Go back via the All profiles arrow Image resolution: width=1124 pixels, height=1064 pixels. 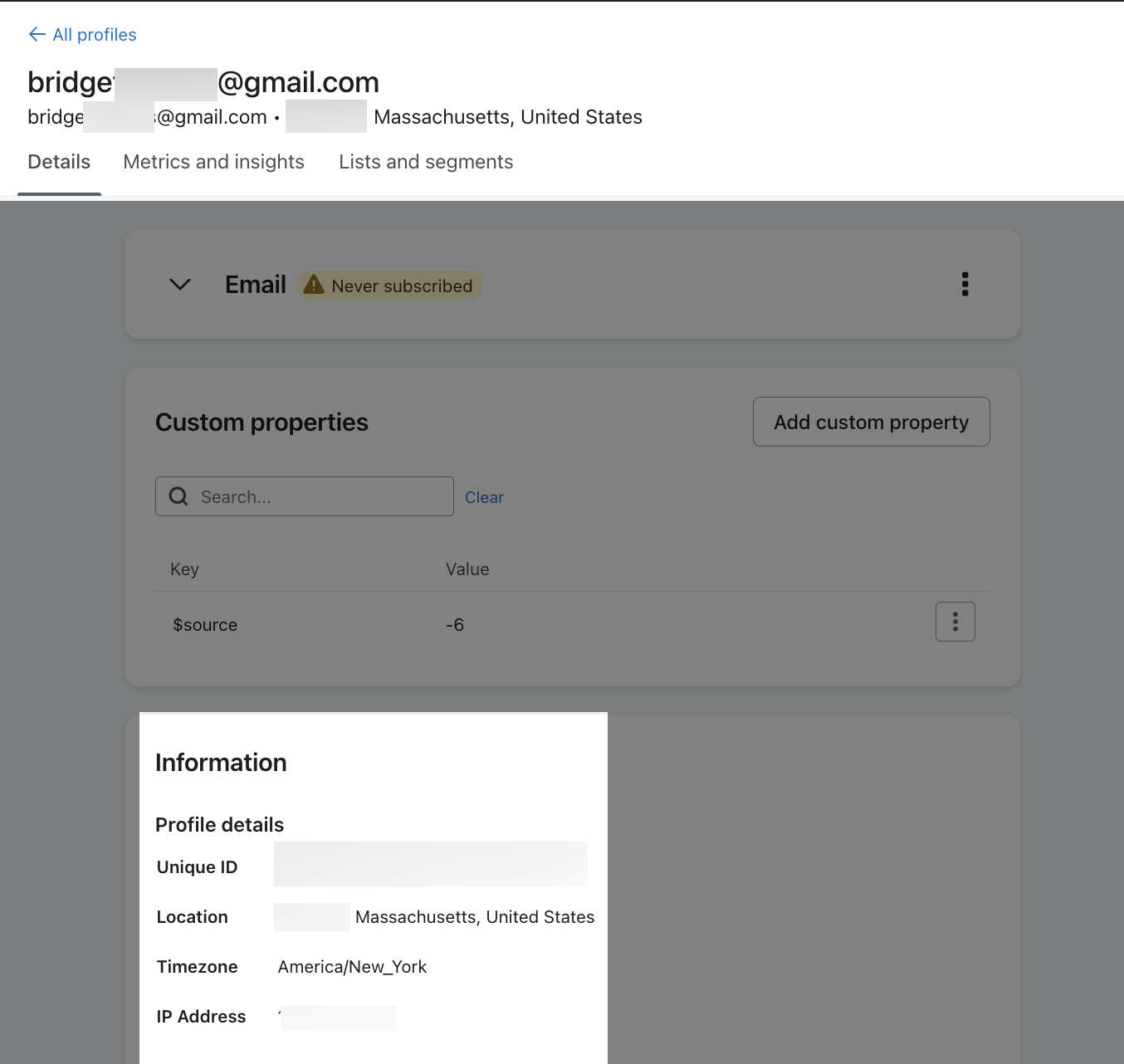coord(37,34)
